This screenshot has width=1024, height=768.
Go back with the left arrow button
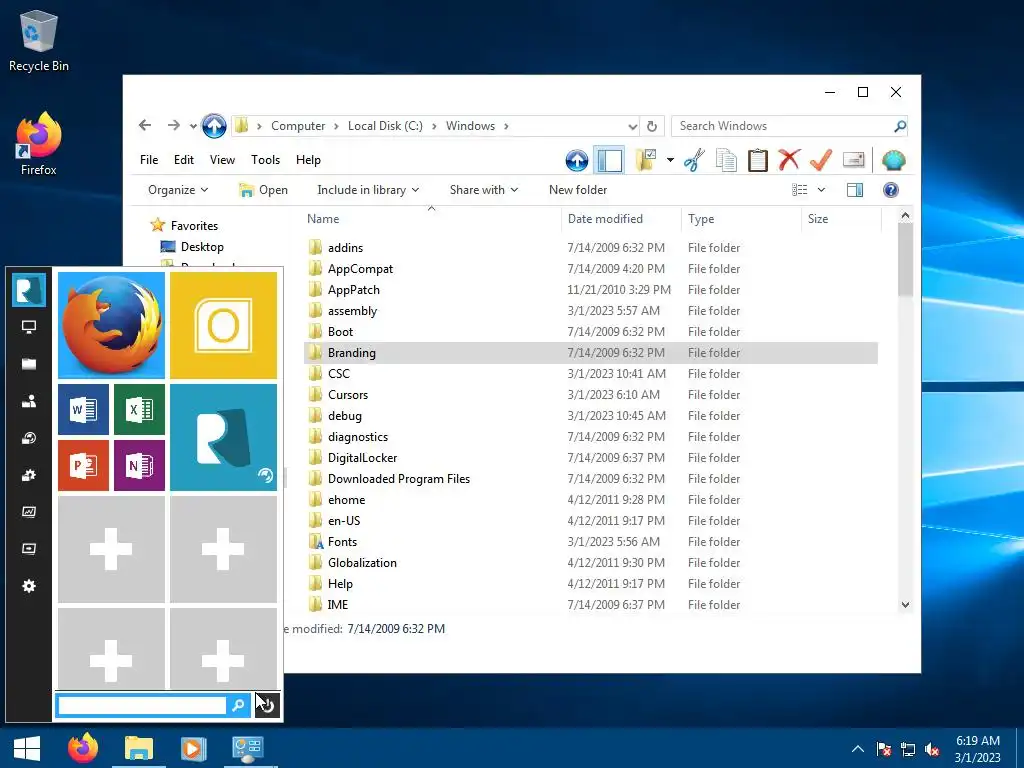pyautogui.click(x=145, y=125)
